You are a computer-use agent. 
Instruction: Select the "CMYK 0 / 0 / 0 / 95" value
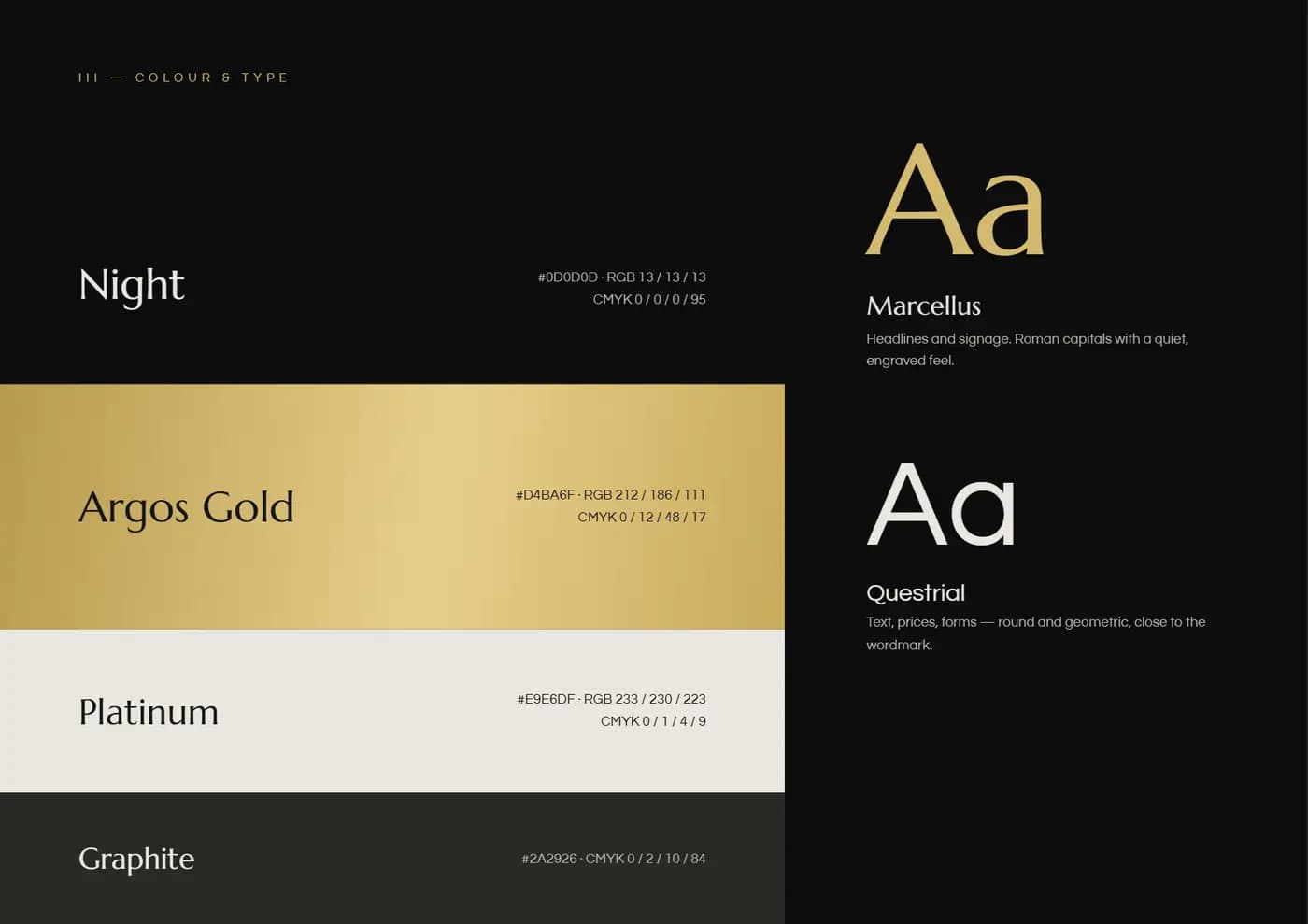tap(649, 300)
